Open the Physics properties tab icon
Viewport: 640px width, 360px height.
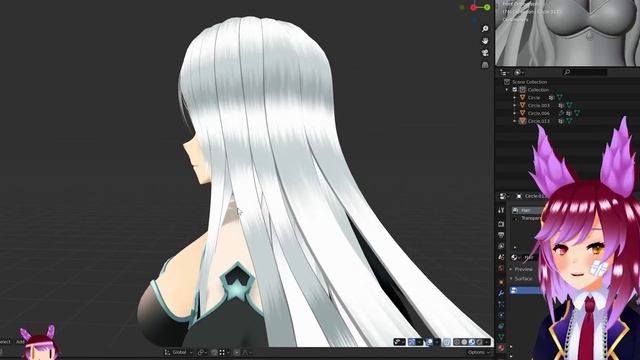click(x=501, y=315)
